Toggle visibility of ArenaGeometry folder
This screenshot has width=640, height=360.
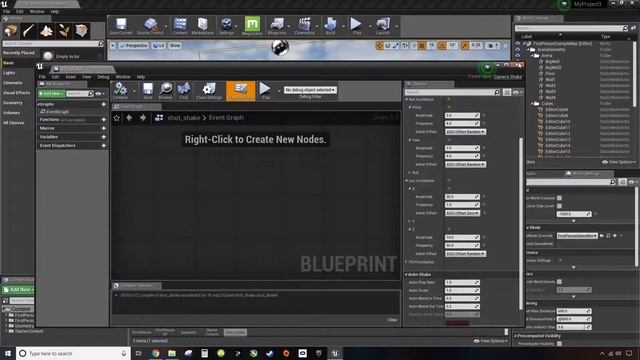(518, 49)
